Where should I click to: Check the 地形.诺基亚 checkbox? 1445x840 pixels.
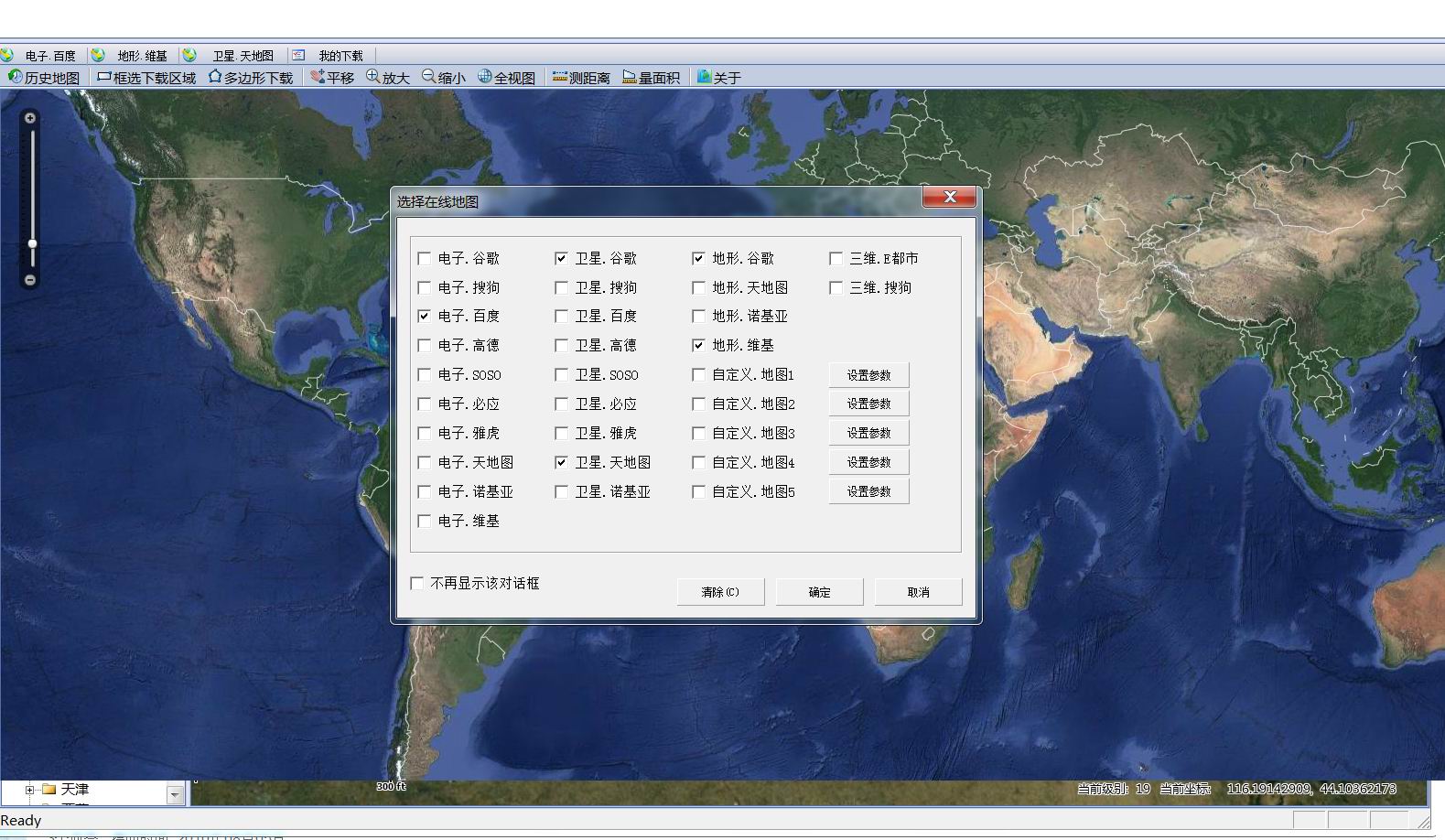pyautogui.click(x=698, y=316)
